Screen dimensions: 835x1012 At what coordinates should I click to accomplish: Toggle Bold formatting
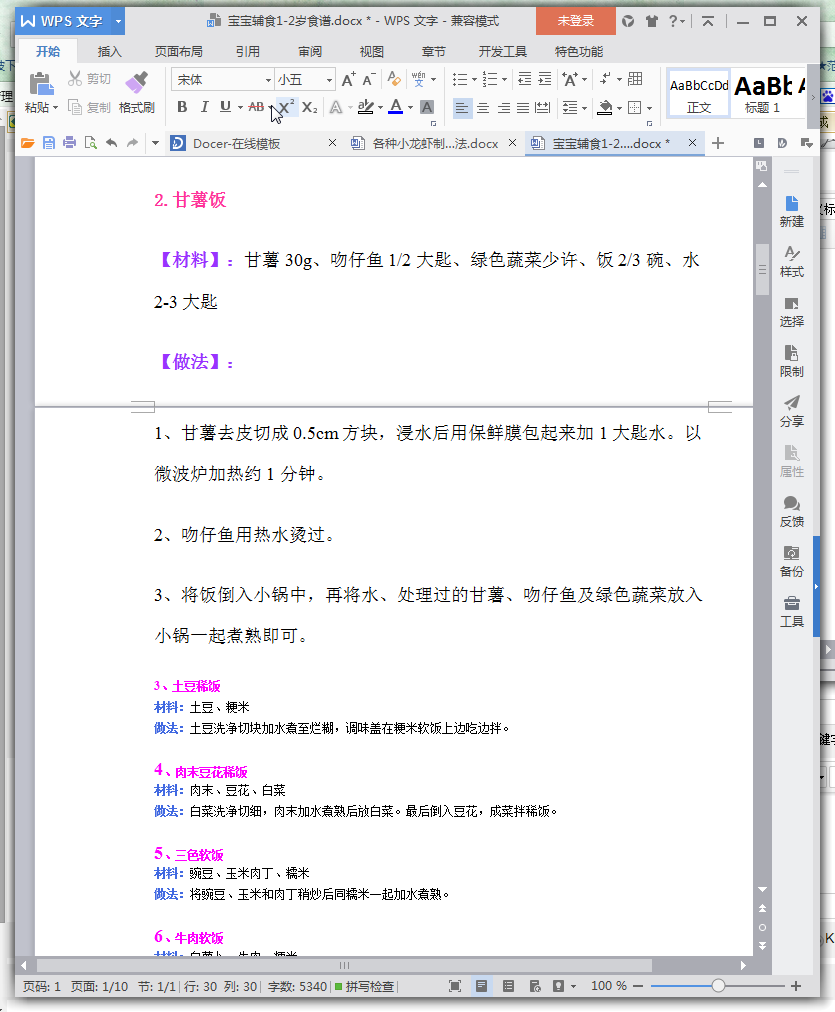182,107
